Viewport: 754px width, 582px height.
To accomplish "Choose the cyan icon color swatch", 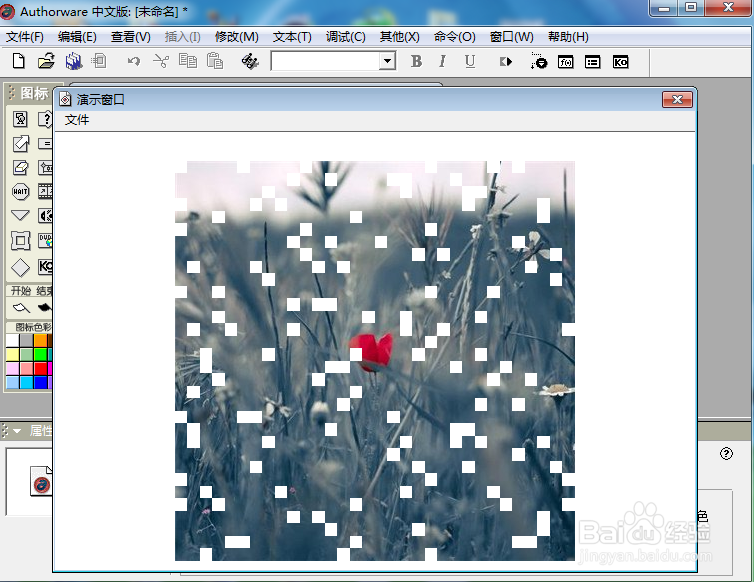I will point(26,382).
